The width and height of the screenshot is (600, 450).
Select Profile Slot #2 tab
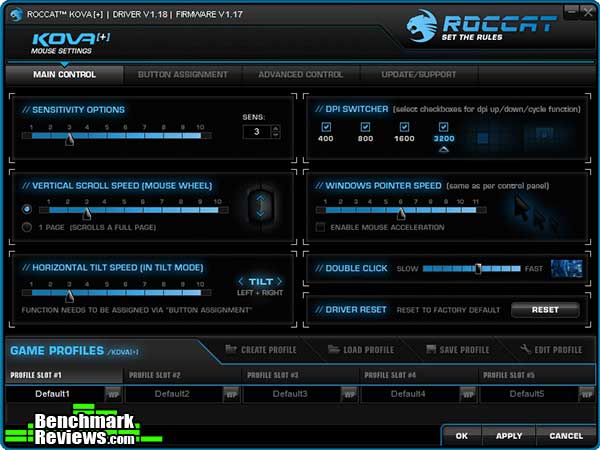pyautogui.click(x=182, y=375)
